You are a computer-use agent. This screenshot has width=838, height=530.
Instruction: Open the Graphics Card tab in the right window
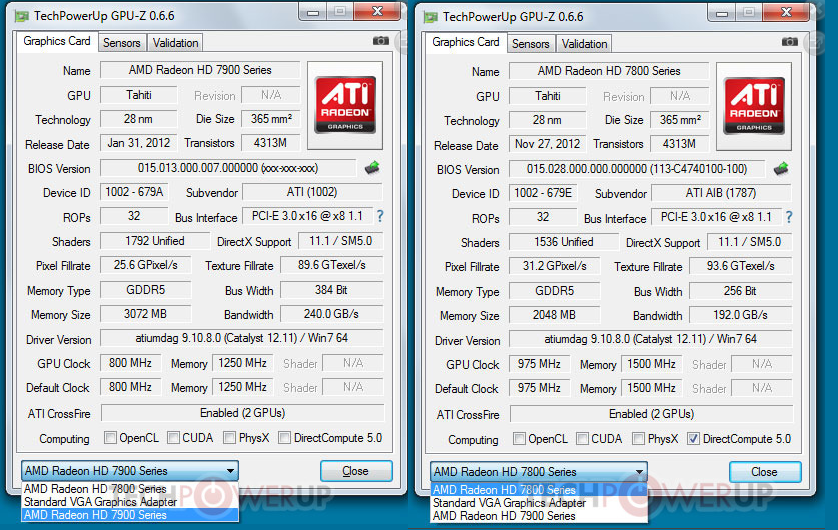(x=465, y=42)
